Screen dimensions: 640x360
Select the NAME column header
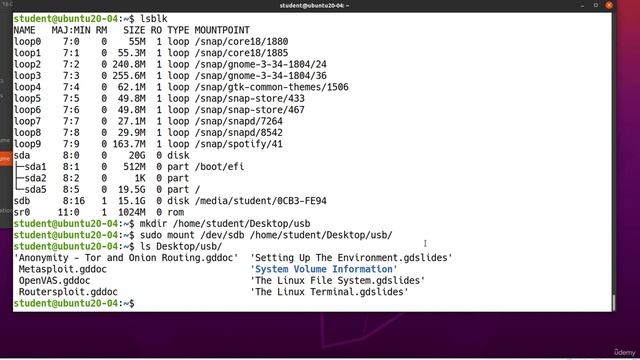pyautogui.click(x=24, y=30)
